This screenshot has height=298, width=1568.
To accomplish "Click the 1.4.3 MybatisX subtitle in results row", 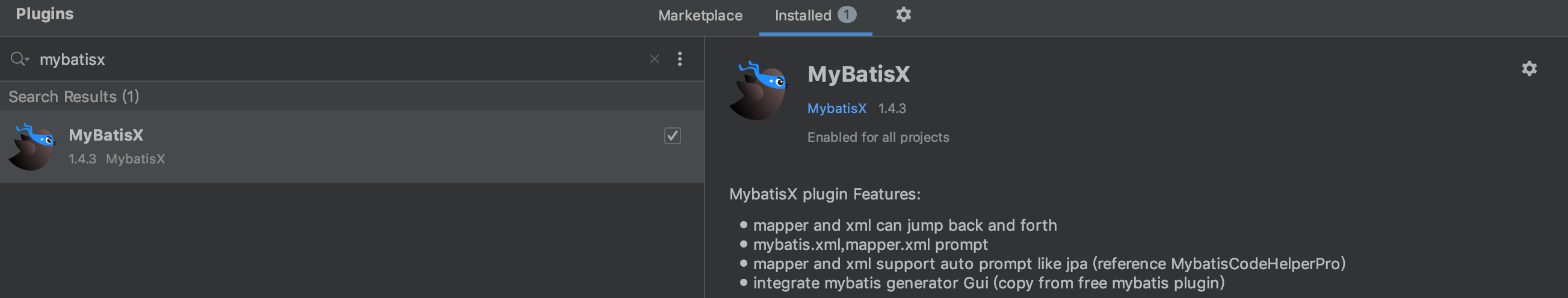I will (x=116, y=159).
